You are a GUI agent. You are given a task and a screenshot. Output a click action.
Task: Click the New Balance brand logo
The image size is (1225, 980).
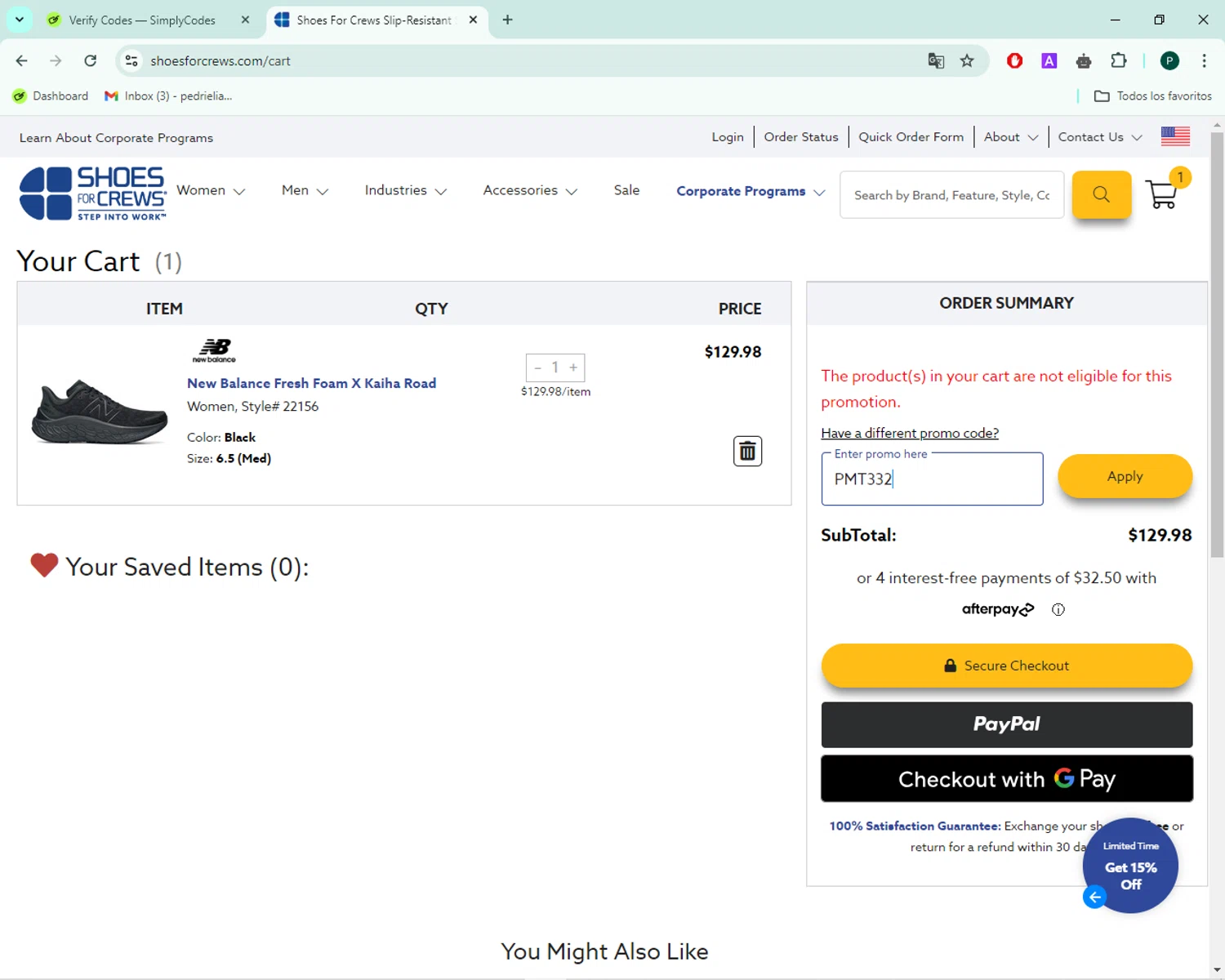point(215,350)
